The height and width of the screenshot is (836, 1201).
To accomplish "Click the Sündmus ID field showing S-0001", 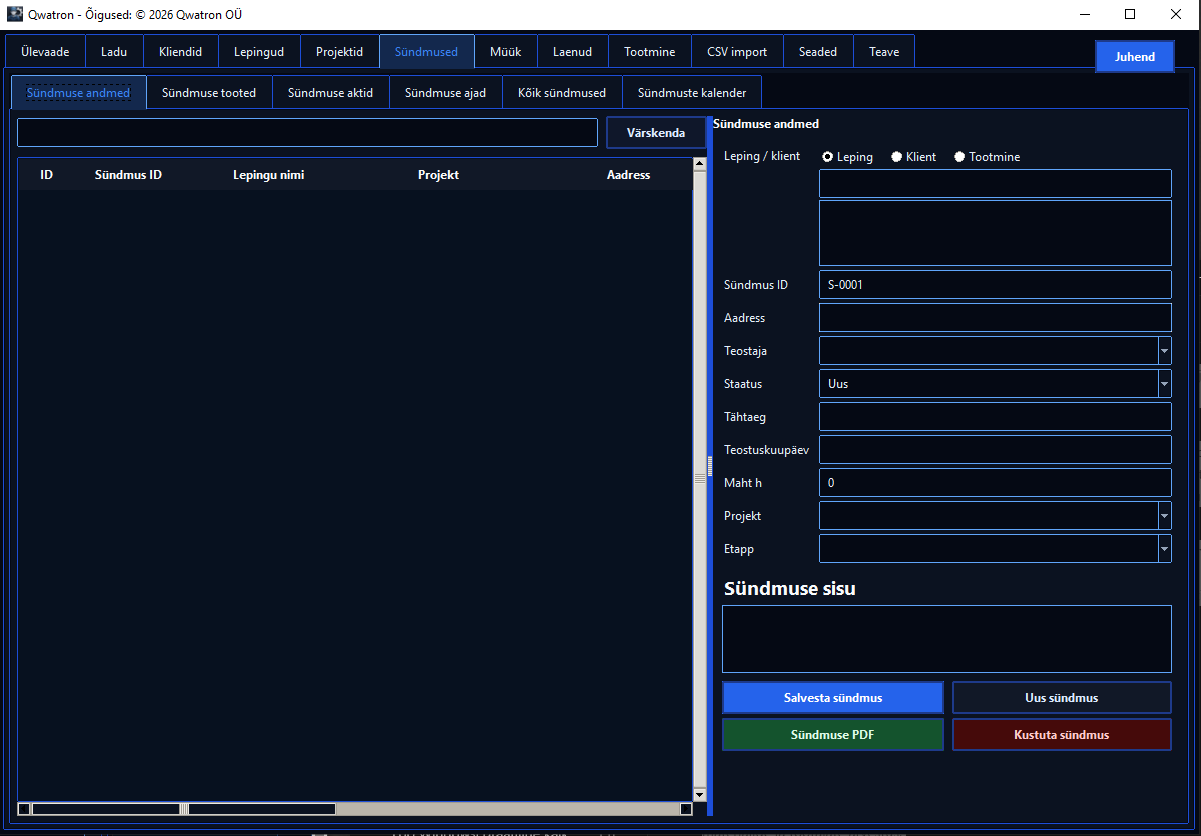I will (995, 285).
